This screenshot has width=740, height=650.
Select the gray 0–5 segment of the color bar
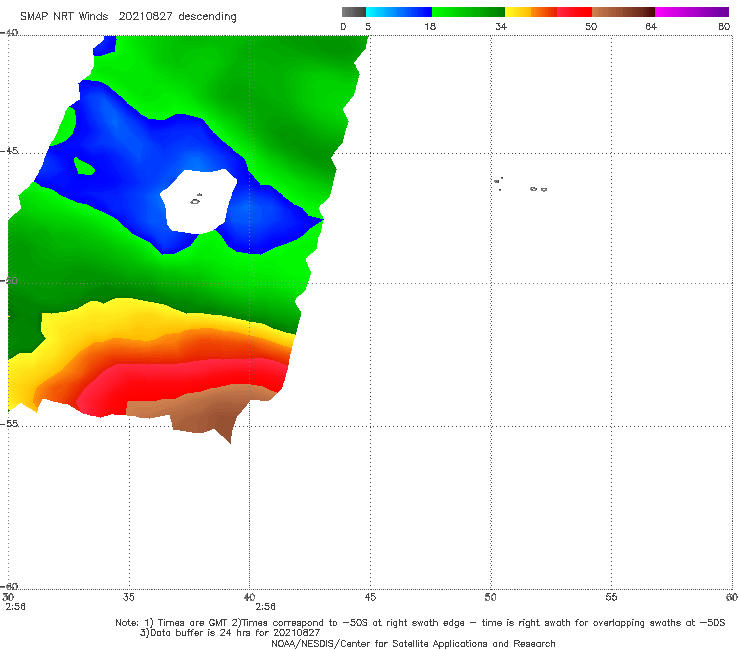pos(353,12)
